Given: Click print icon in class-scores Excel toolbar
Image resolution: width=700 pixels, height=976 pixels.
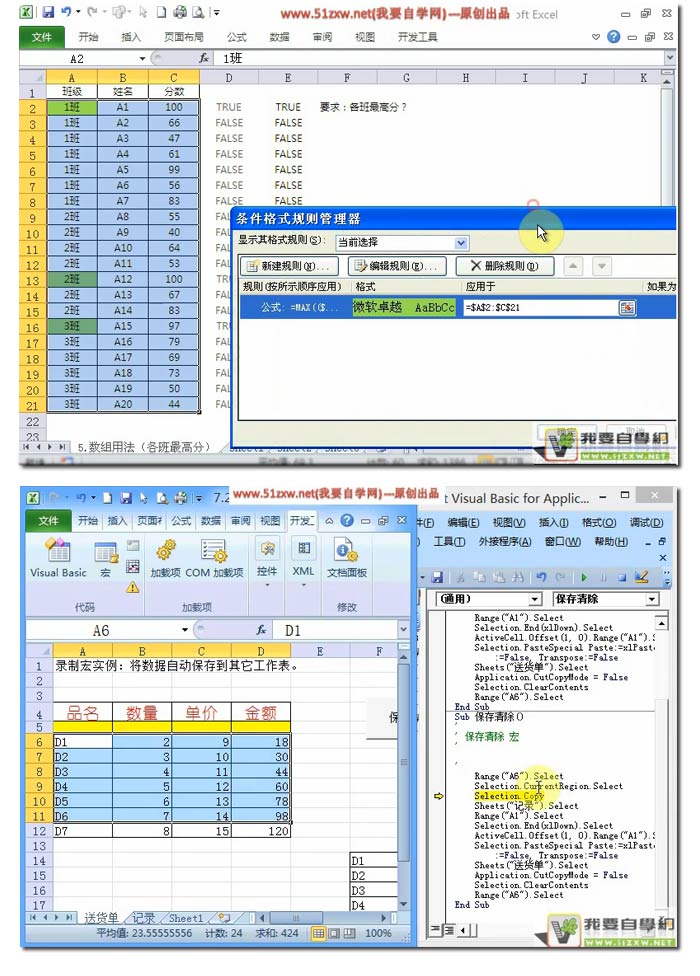Looking at the screenshot, I should pyautogui.click(x=180, y=11).
